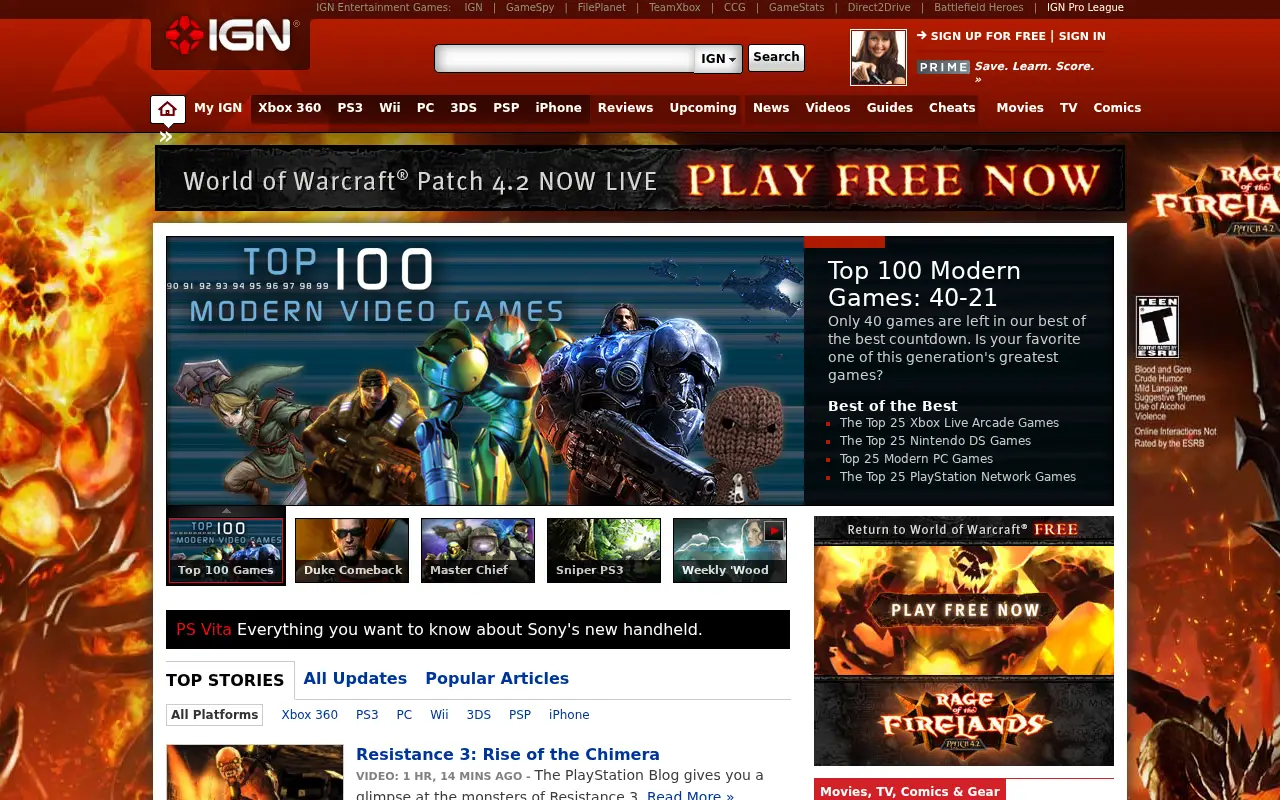1280x800 pixels.
Task: Open the Resistance 3: Rise of the Chimera headline
Action: (x=508, y=755)
